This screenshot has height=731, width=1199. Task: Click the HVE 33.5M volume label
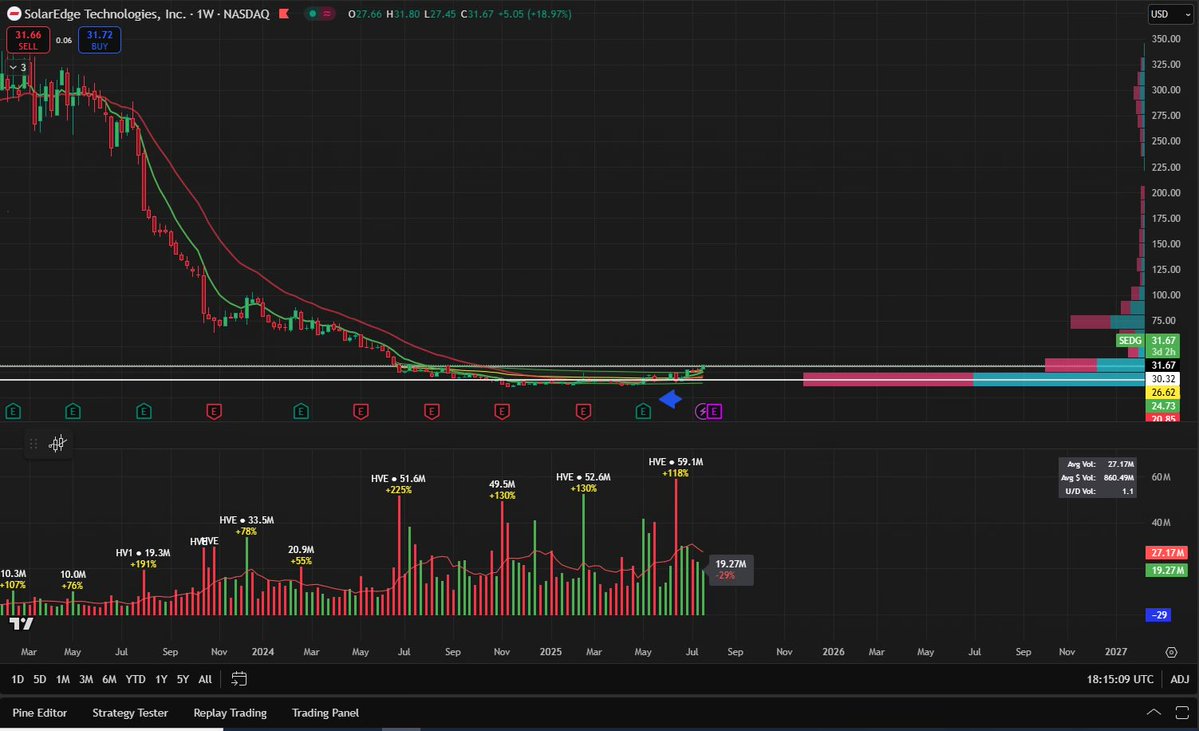(246, 520)
